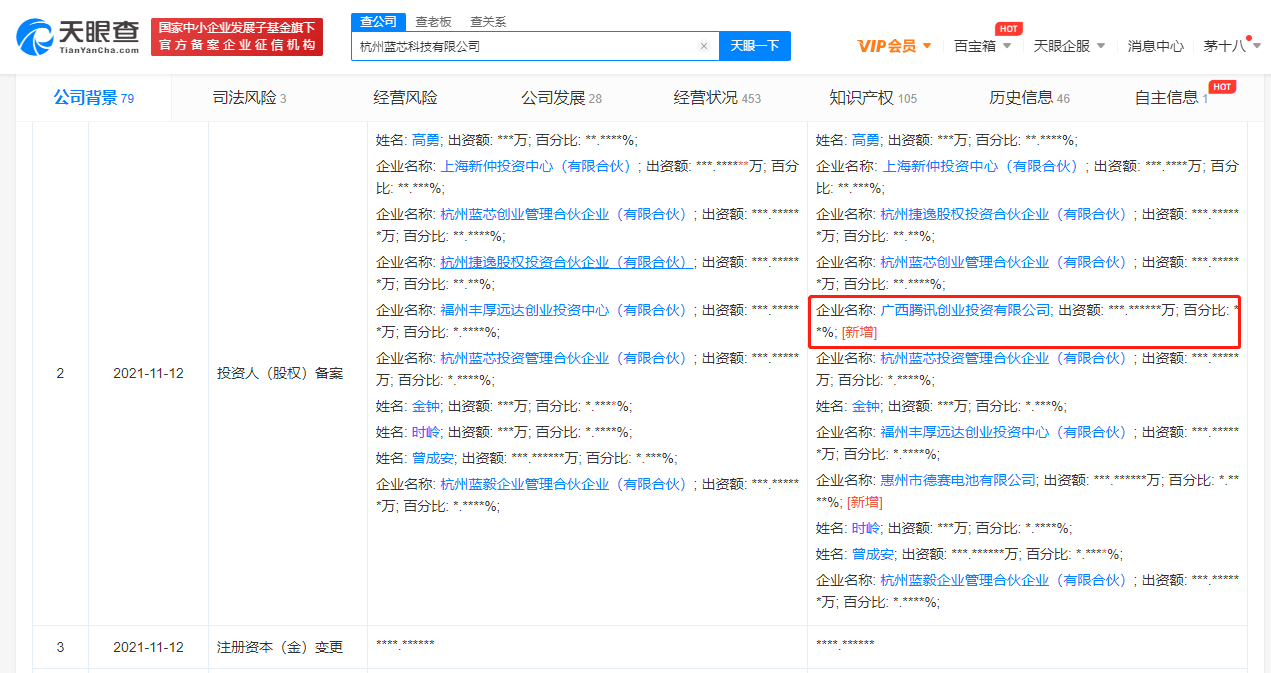
Task: Open 福州丰厚远达创业投资中心 link in right column
Action: pos(1006,432)
